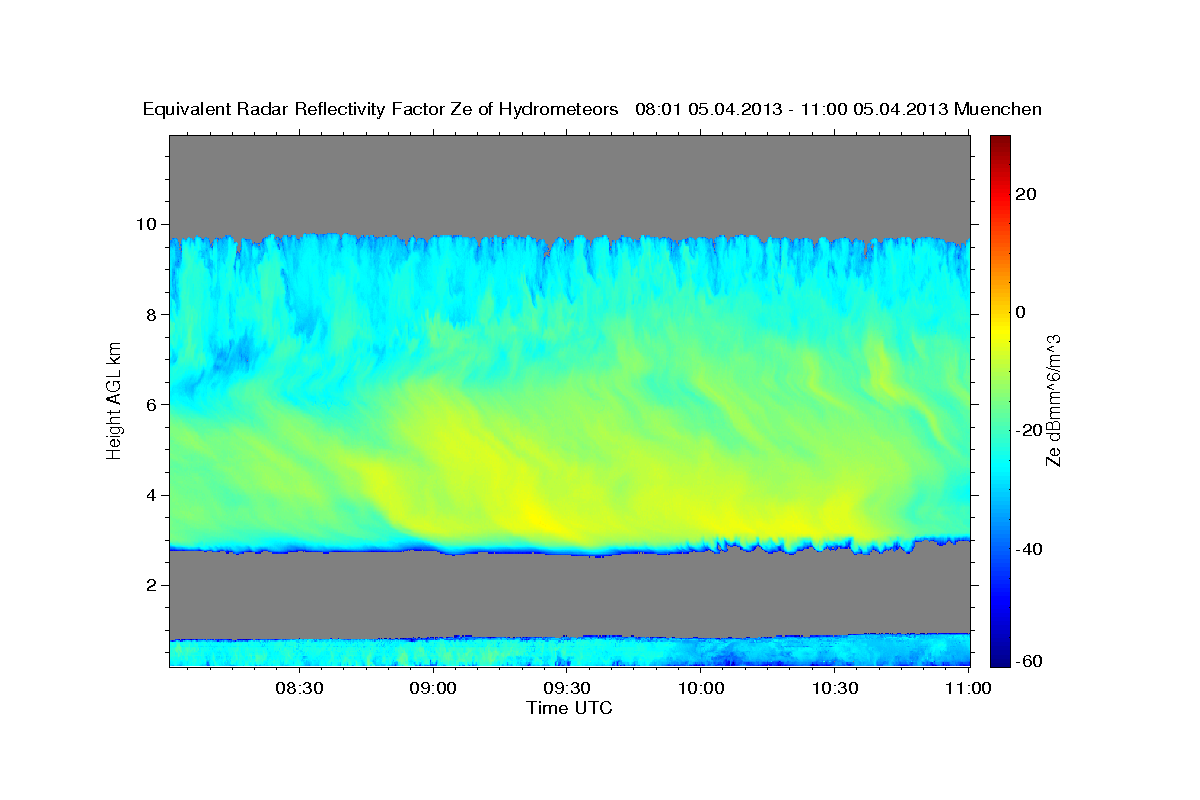The width and height of the screenshot is (1200, 800).
Task: Click the 08:30 time tick label
Action: pyautogui.click(x=299, y=688)
